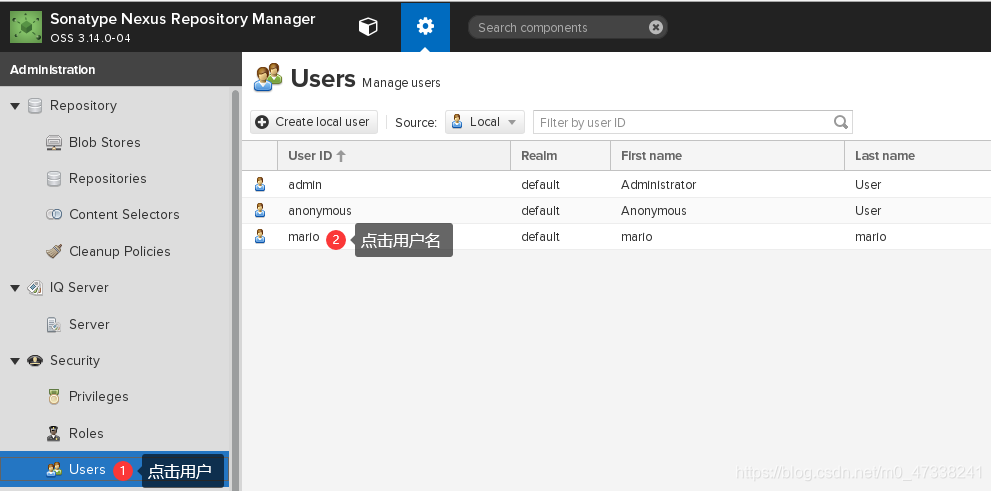Open Server under IQ Server

point(89,324)
